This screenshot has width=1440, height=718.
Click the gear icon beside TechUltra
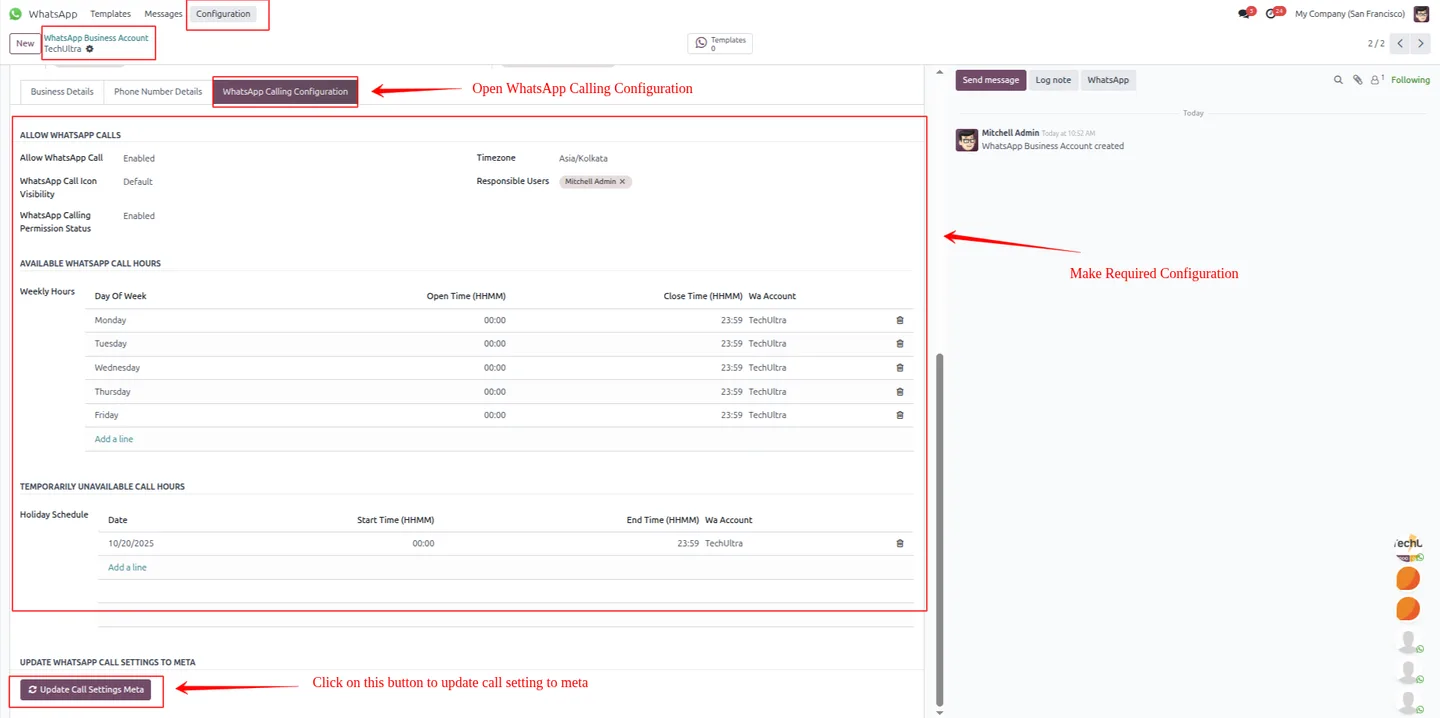click(x=89, y=49)
